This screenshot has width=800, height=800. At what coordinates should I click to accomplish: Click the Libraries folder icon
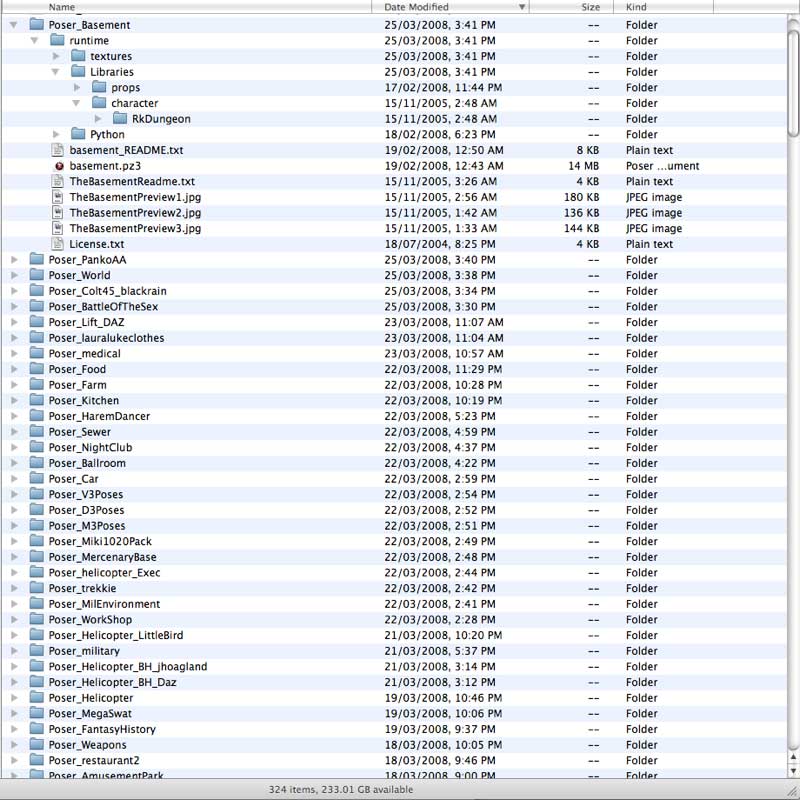point(78,71)
